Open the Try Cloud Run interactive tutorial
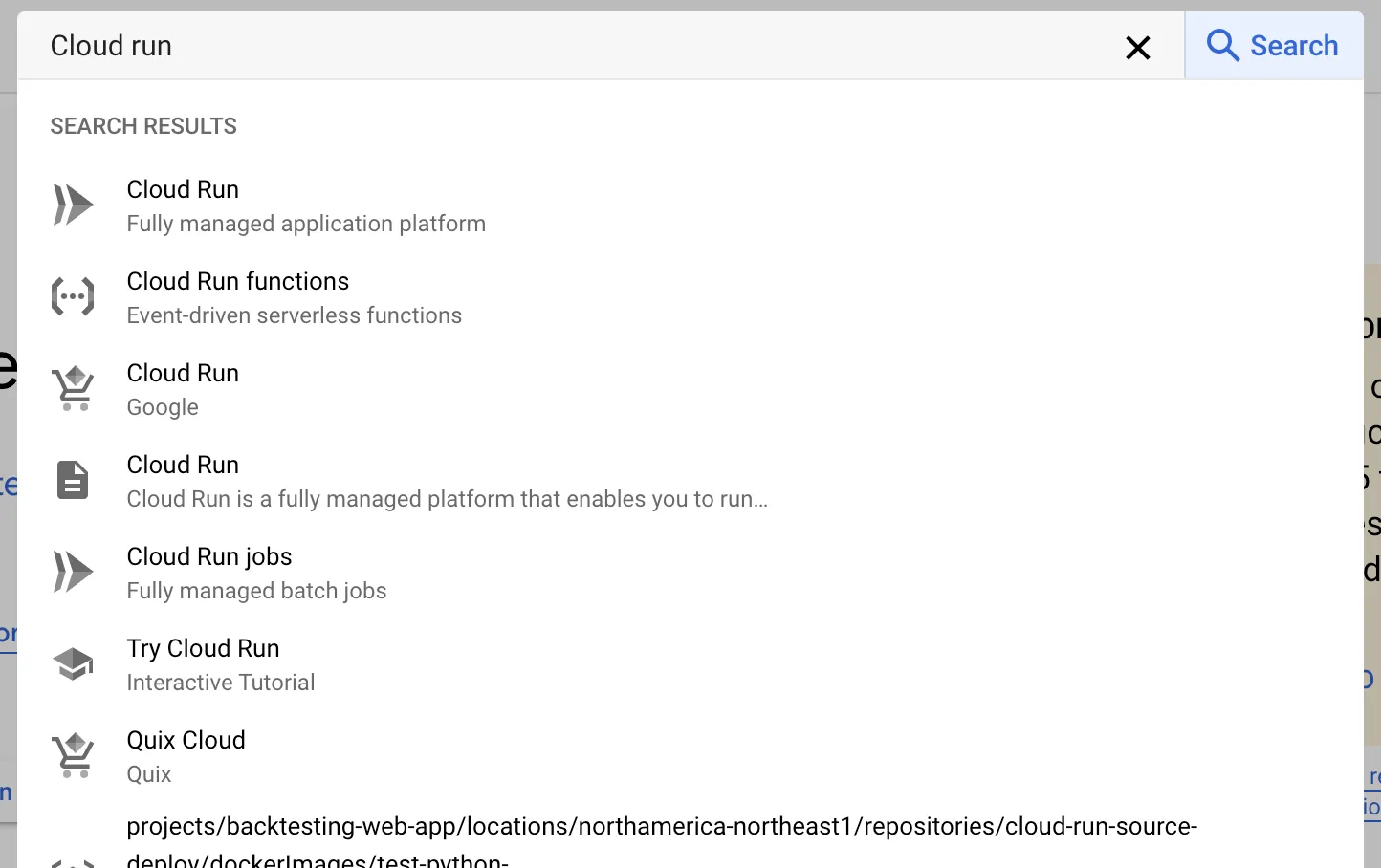 point(220,663)
